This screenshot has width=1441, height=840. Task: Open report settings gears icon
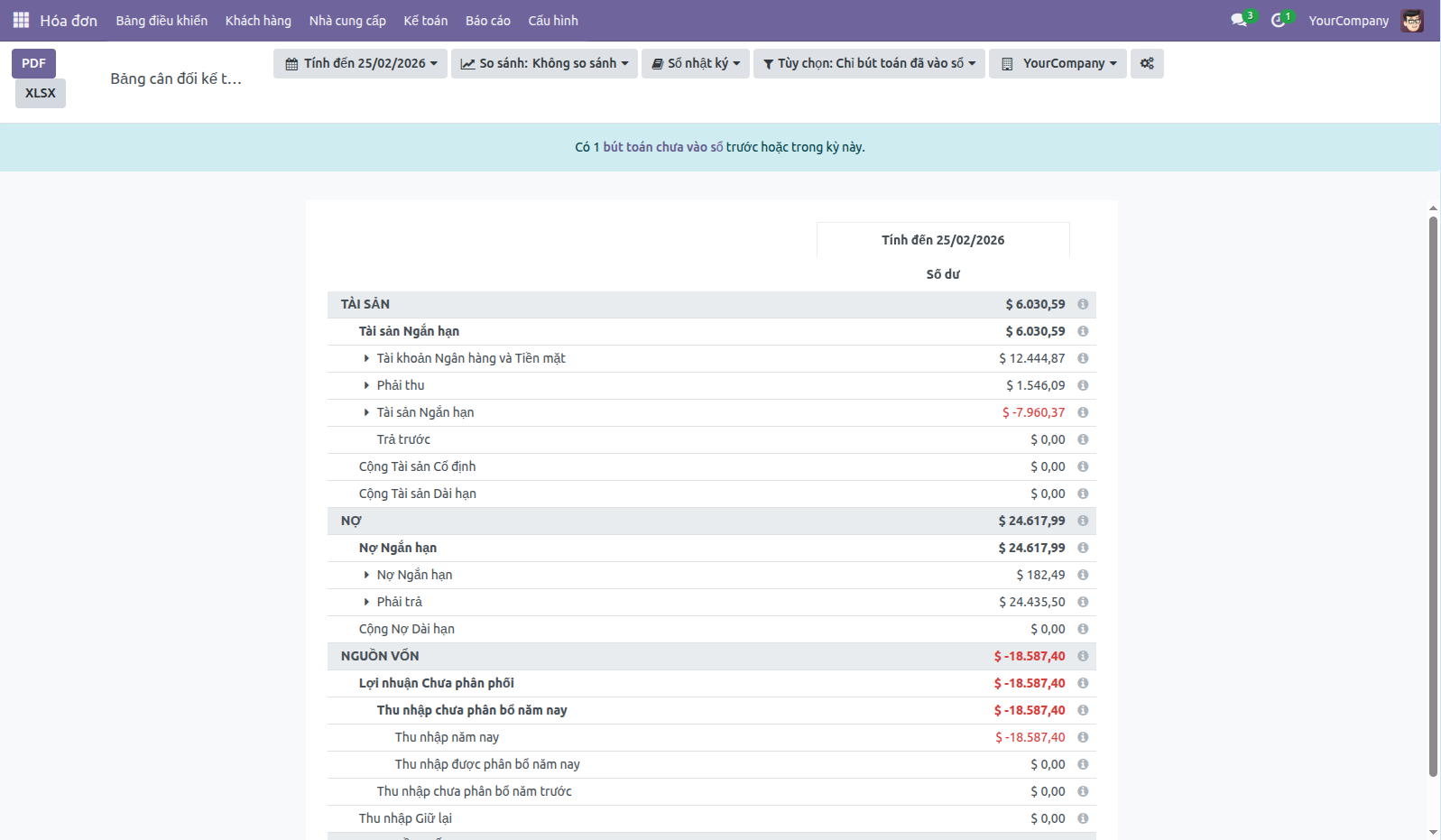(1147, 63)
